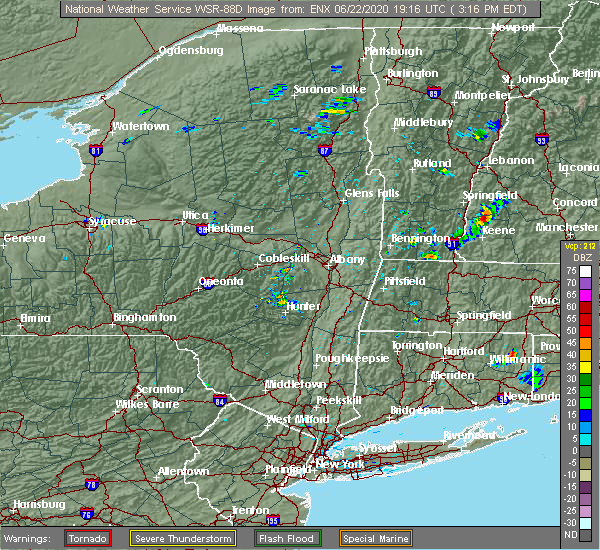This screenshot has height=550, width=600.
Task: Select the pale -30 dBZ color swatch
Action: [585, 523]
